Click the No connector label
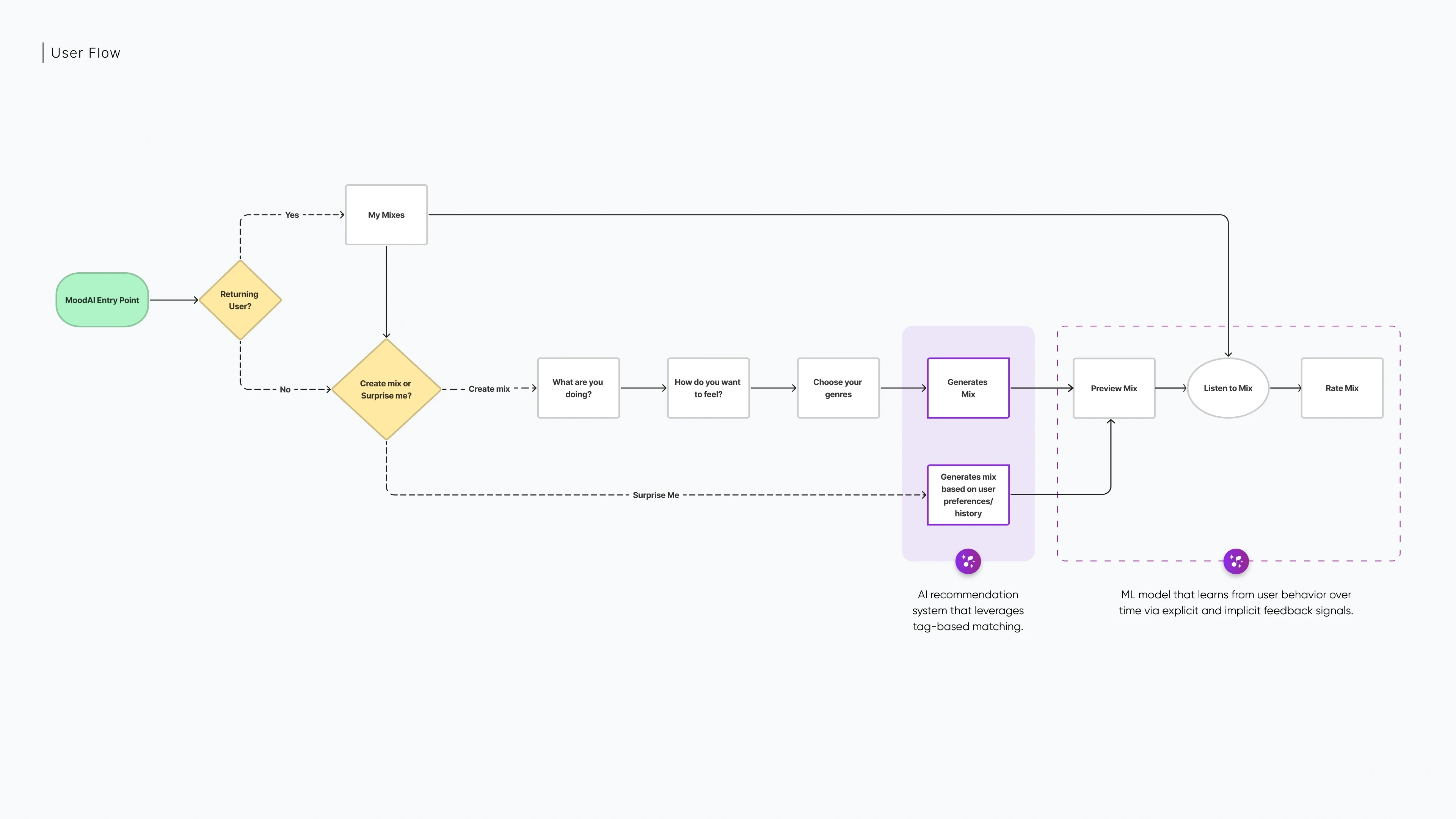The height and width of the screenshot is (819, 1456). [x=285, y=389]
